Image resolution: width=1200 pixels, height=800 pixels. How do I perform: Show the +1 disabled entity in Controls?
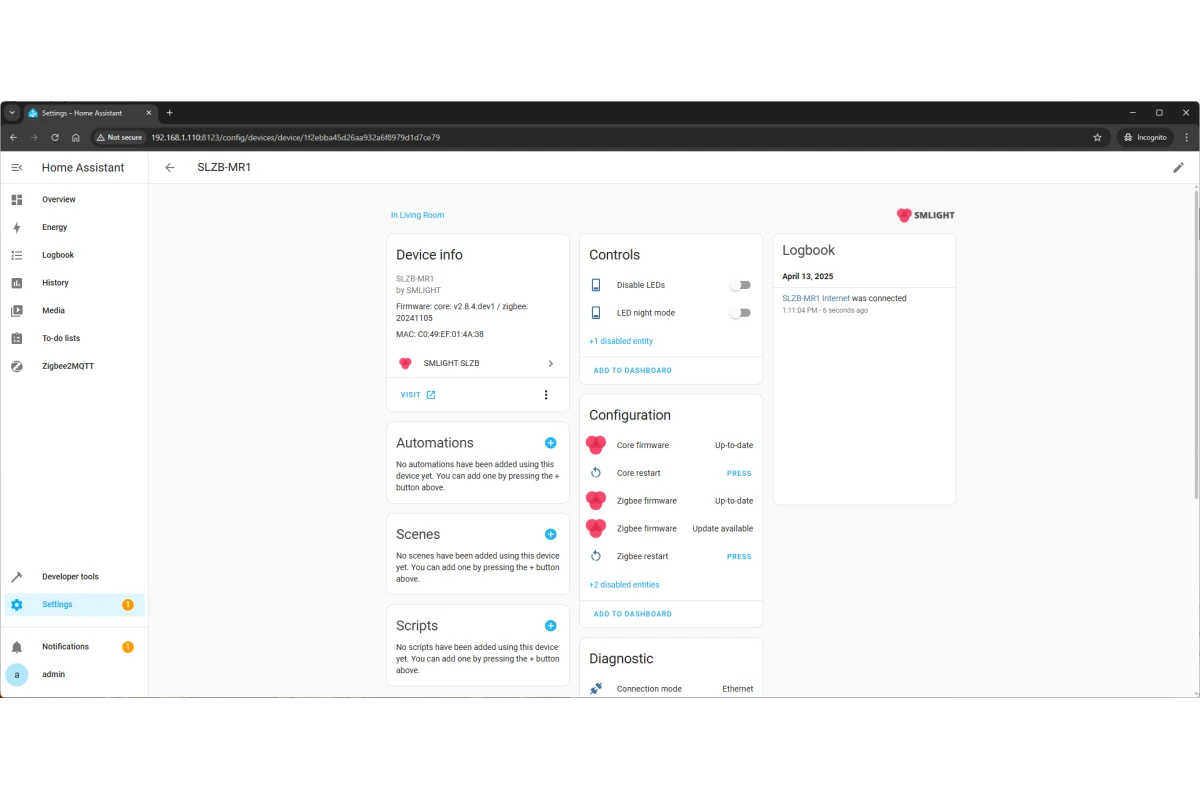click(x=621, y=341)
